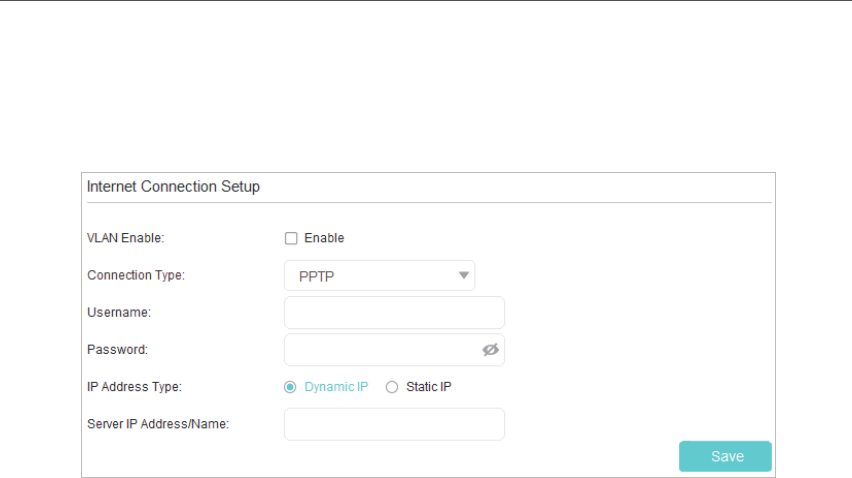Toggle the password visibility eye icon
The image size is (852, 478).
[490, 350]
